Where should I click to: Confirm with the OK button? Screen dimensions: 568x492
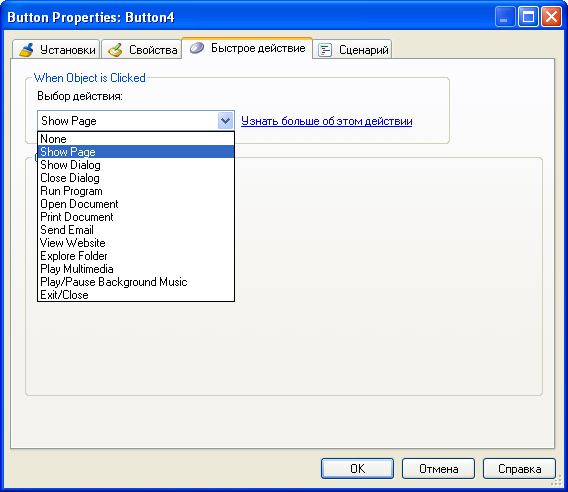coord(357,468)
